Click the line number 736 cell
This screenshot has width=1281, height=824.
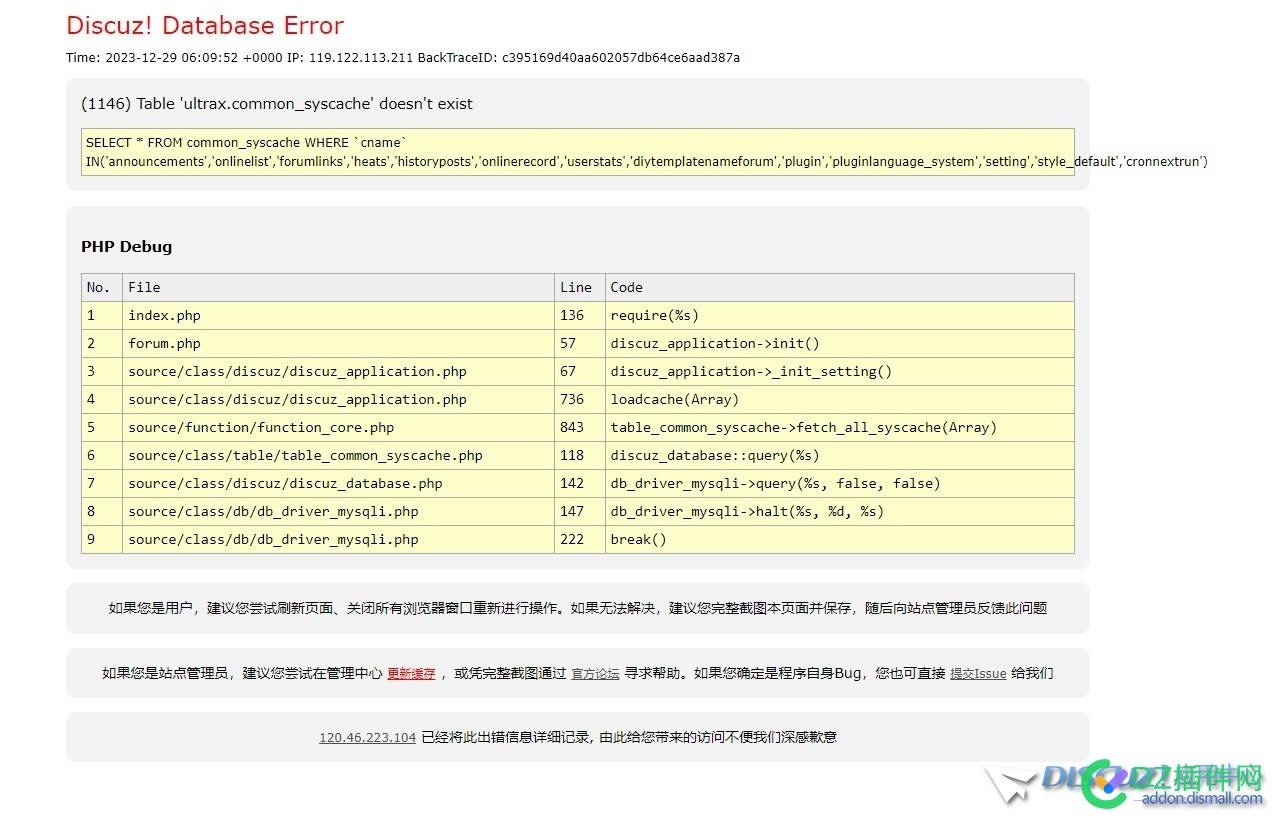tap(579, 399)
